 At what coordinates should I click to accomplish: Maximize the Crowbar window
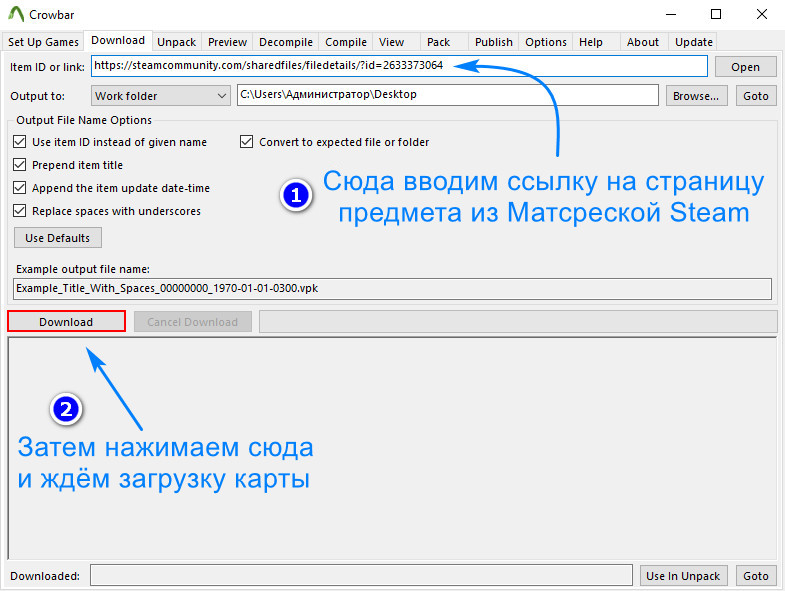pos(716,14)
